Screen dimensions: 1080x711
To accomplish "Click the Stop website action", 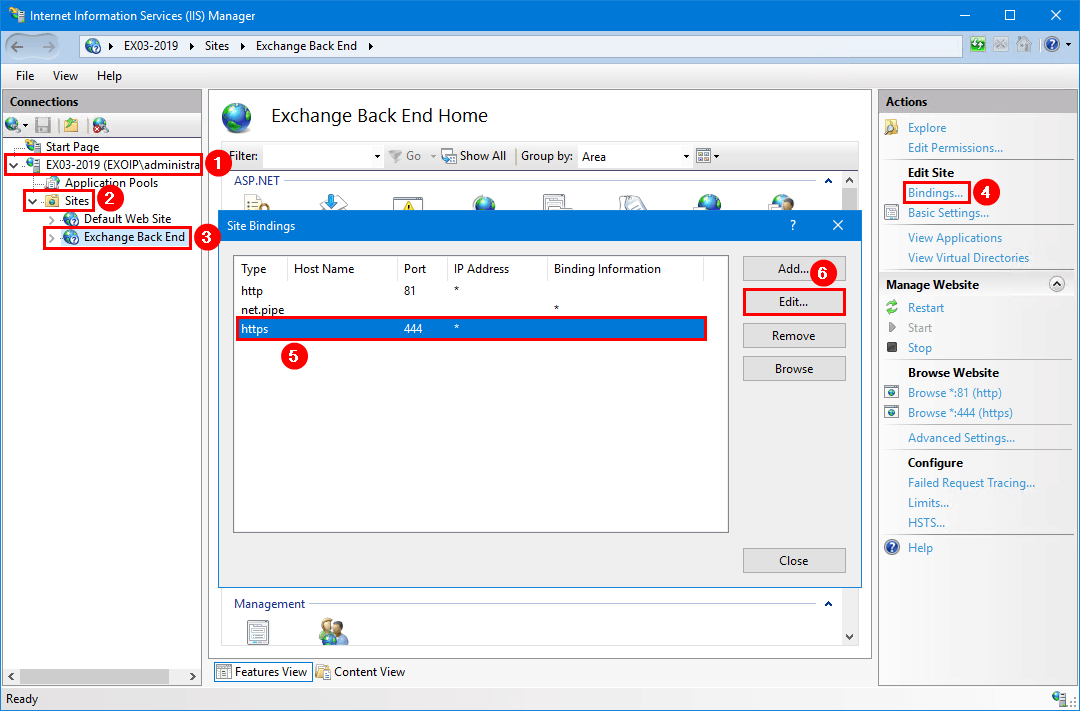I will click(920, 347).
